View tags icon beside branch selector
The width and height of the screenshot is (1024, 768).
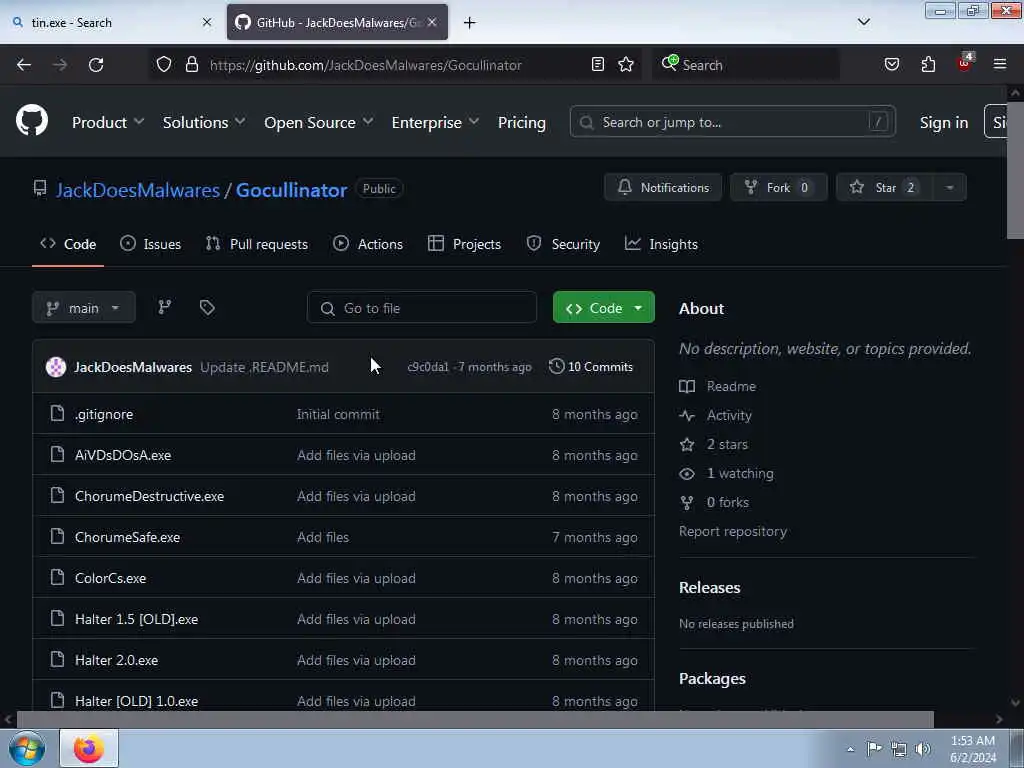tap(207, 307)
